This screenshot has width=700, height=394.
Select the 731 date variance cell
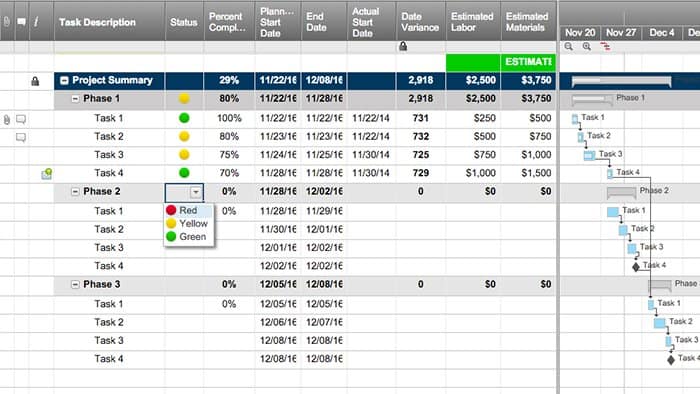tap(420, 118)
